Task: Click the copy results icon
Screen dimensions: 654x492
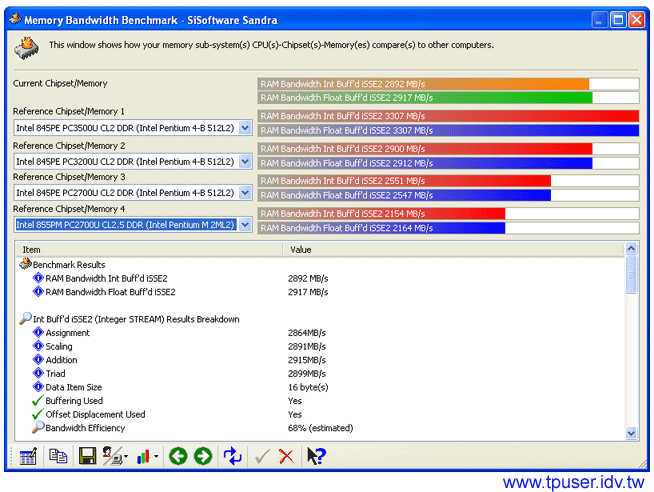Action: coord(58,456)
